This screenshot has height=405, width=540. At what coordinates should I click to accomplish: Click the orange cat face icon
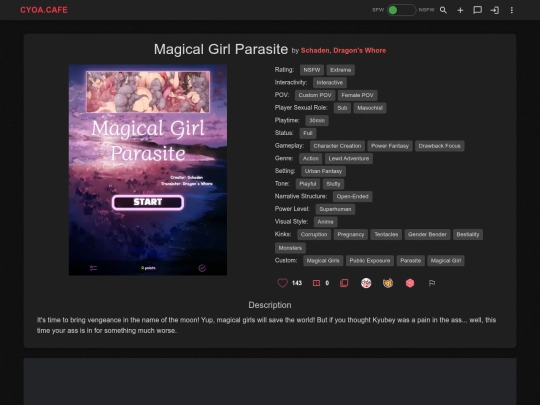pos(388,283)
